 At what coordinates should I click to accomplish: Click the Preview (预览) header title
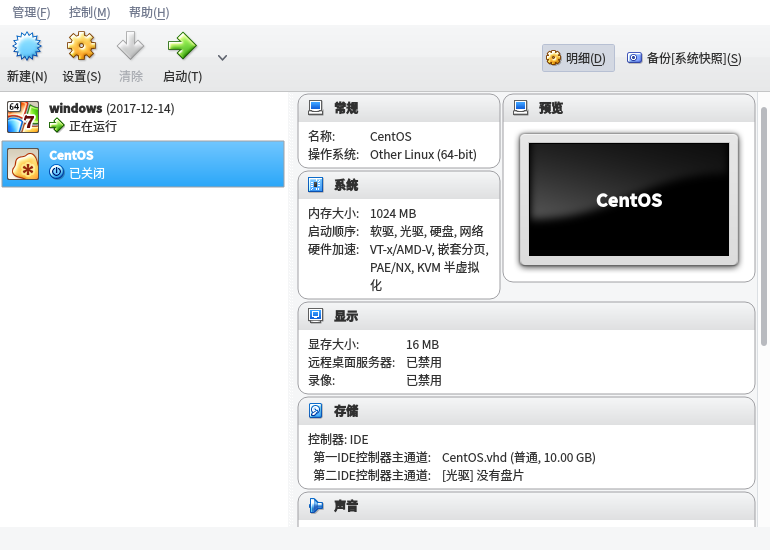click(550, 108)
